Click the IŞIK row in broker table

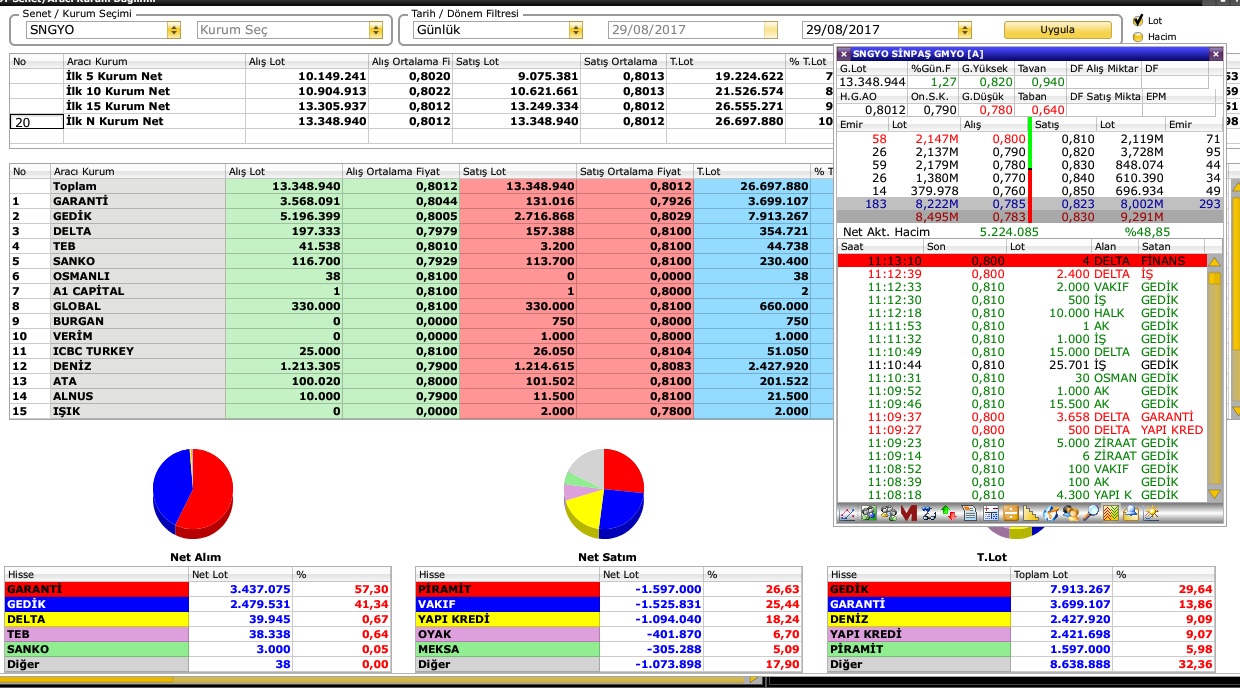coord(420,411)
